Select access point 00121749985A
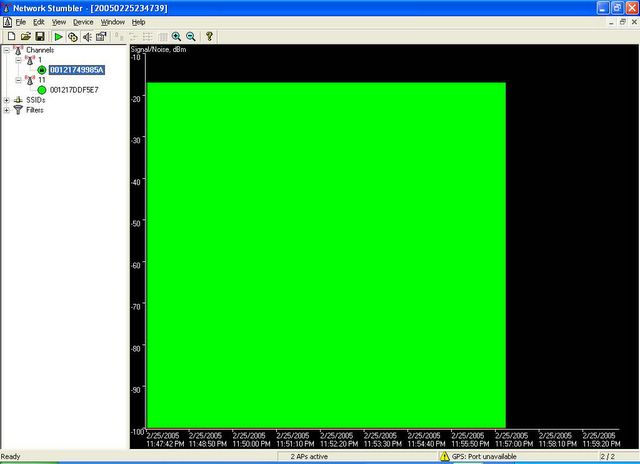This screenshot has width=640, height=464. (x=76, y=70)
